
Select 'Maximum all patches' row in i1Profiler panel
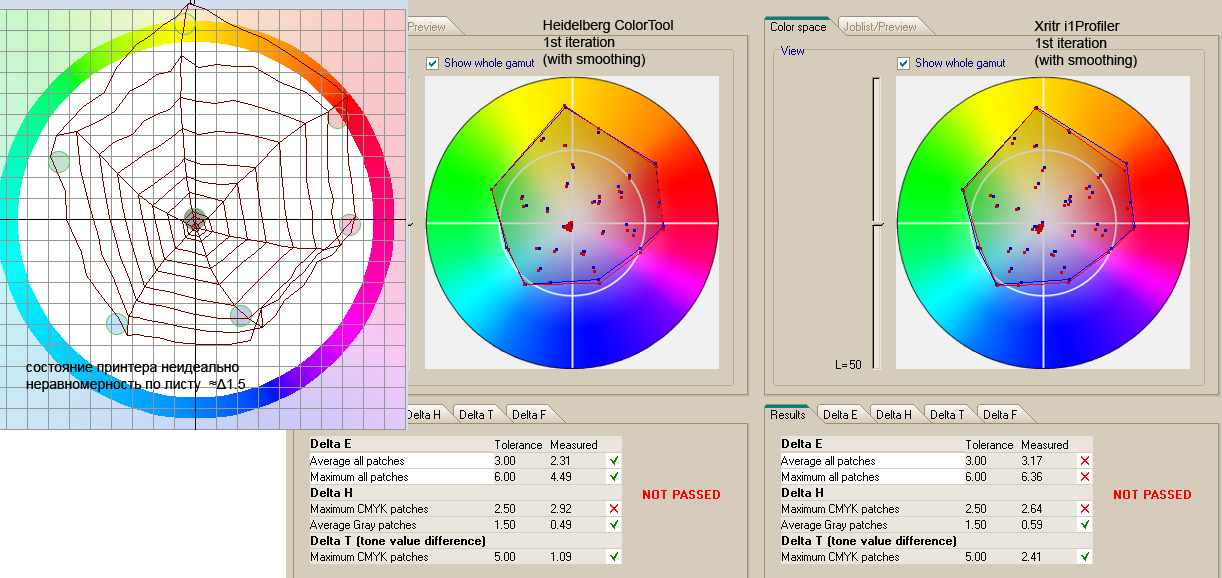tap(935, 477)
